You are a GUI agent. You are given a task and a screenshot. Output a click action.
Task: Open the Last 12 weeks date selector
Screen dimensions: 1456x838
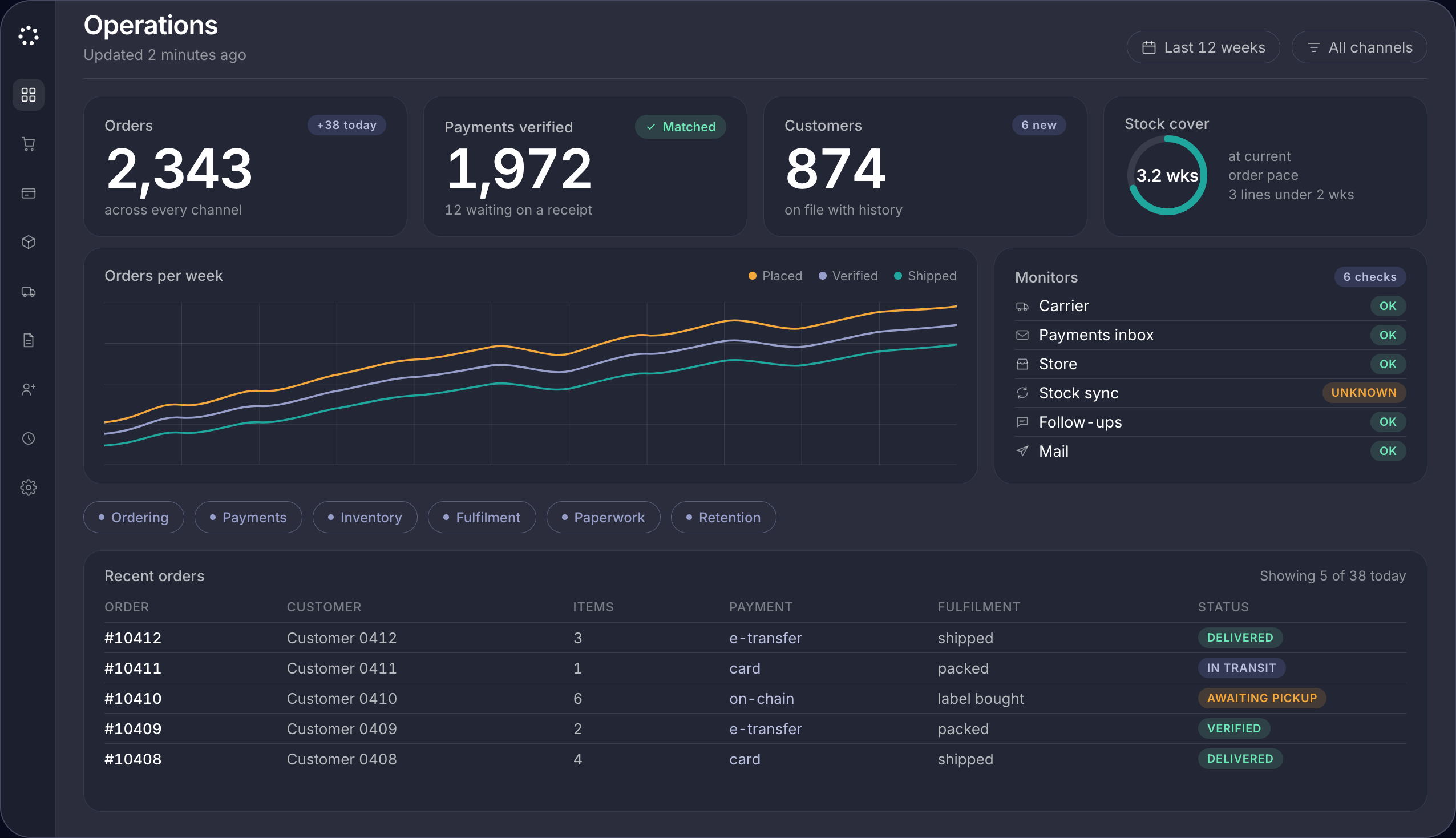point(1203,47)
